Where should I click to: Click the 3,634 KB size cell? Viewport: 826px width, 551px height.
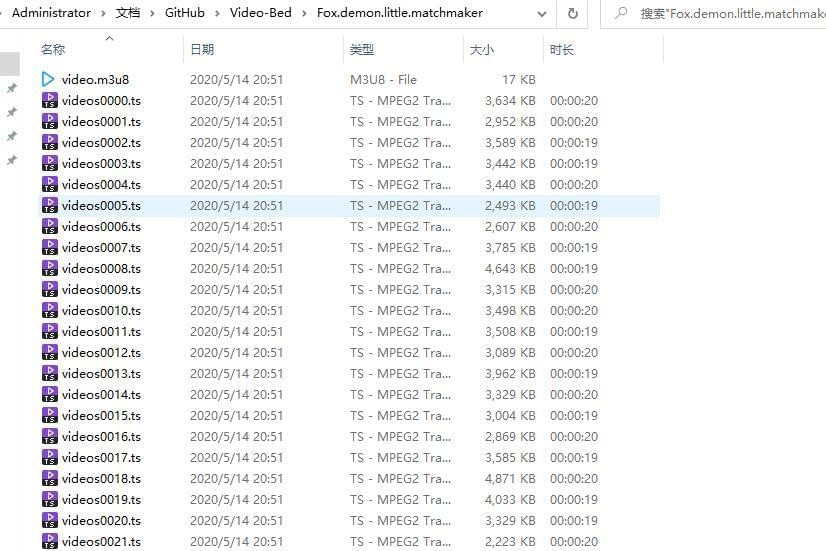(510, 100)
